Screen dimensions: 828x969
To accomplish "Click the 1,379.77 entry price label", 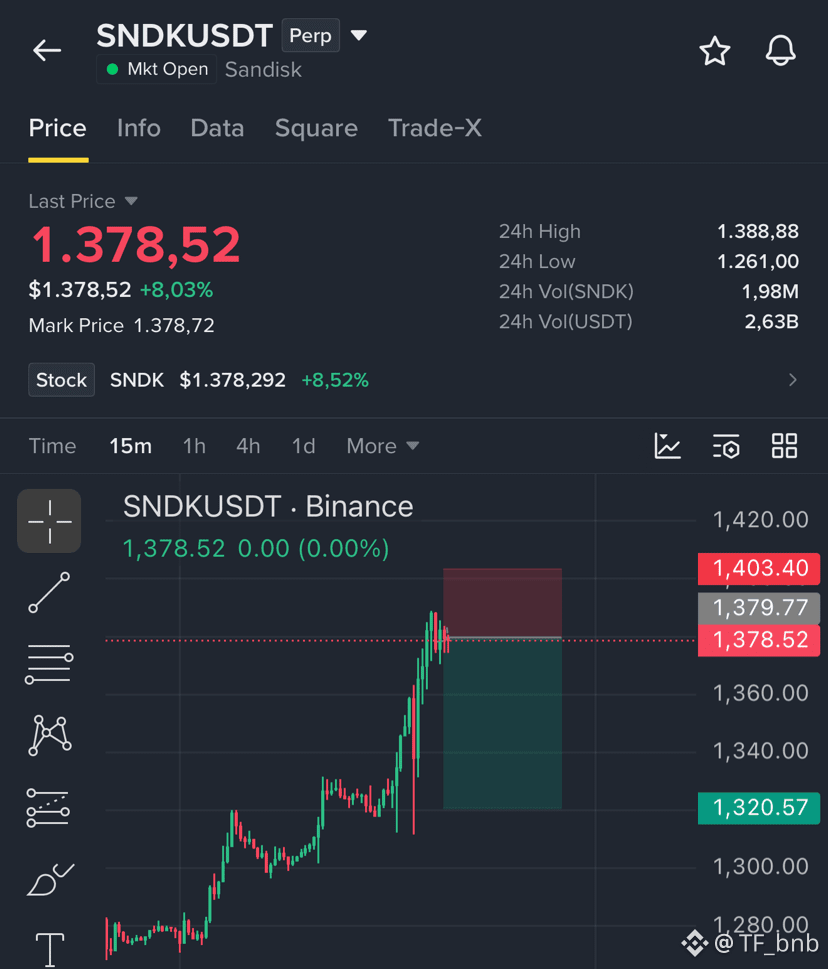I will 759,608.
